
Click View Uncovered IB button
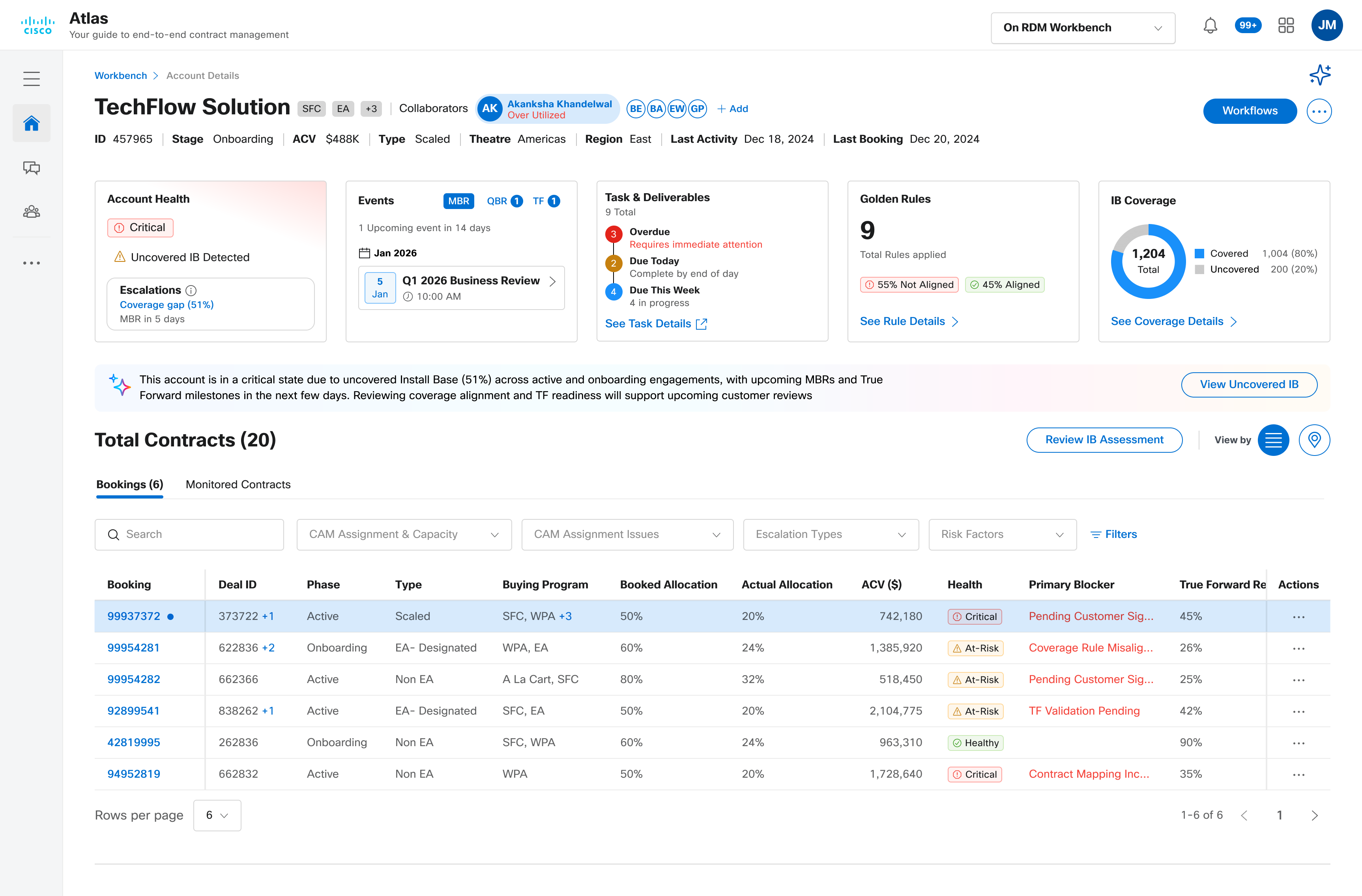(x=1249, y=385)
